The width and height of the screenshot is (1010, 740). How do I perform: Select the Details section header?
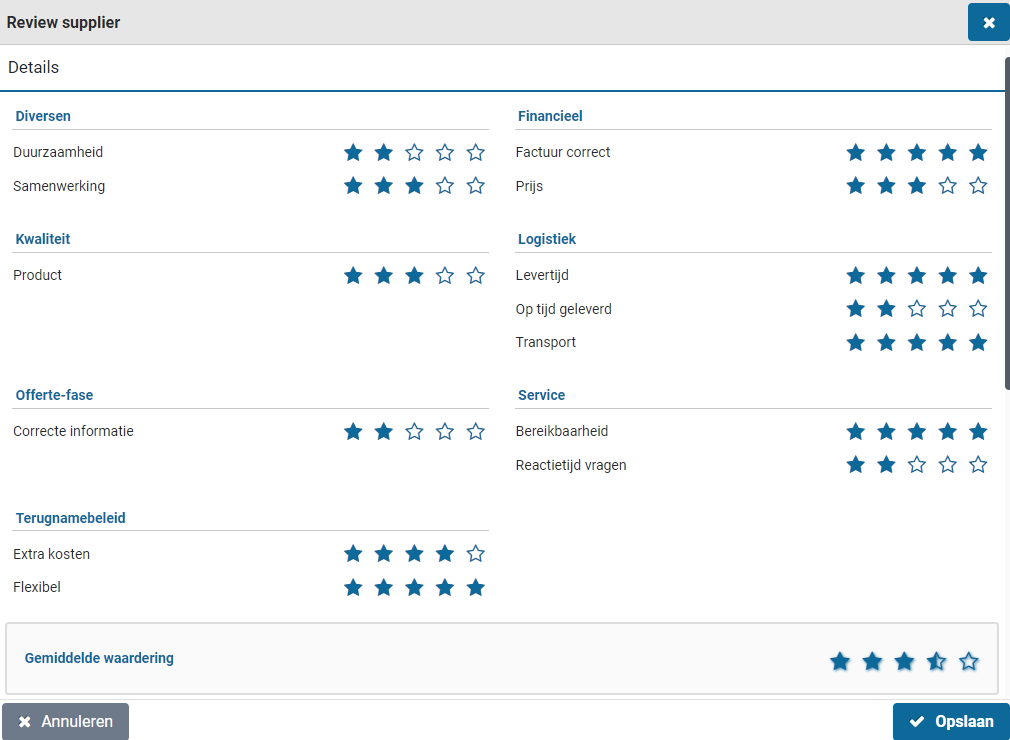click(x=34, y=68)
